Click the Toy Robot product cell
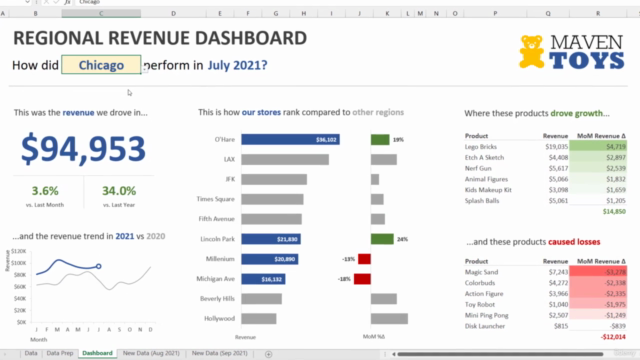 [480, 304]
